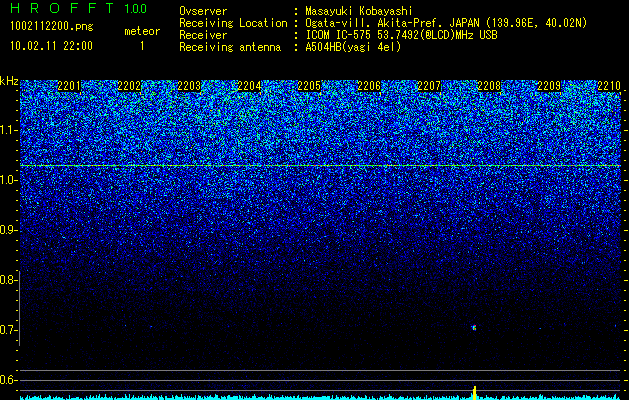This screenshot has width=629, height=400.
Task: Click the 1.0 frequency axis label
Action: click(8, 180)
